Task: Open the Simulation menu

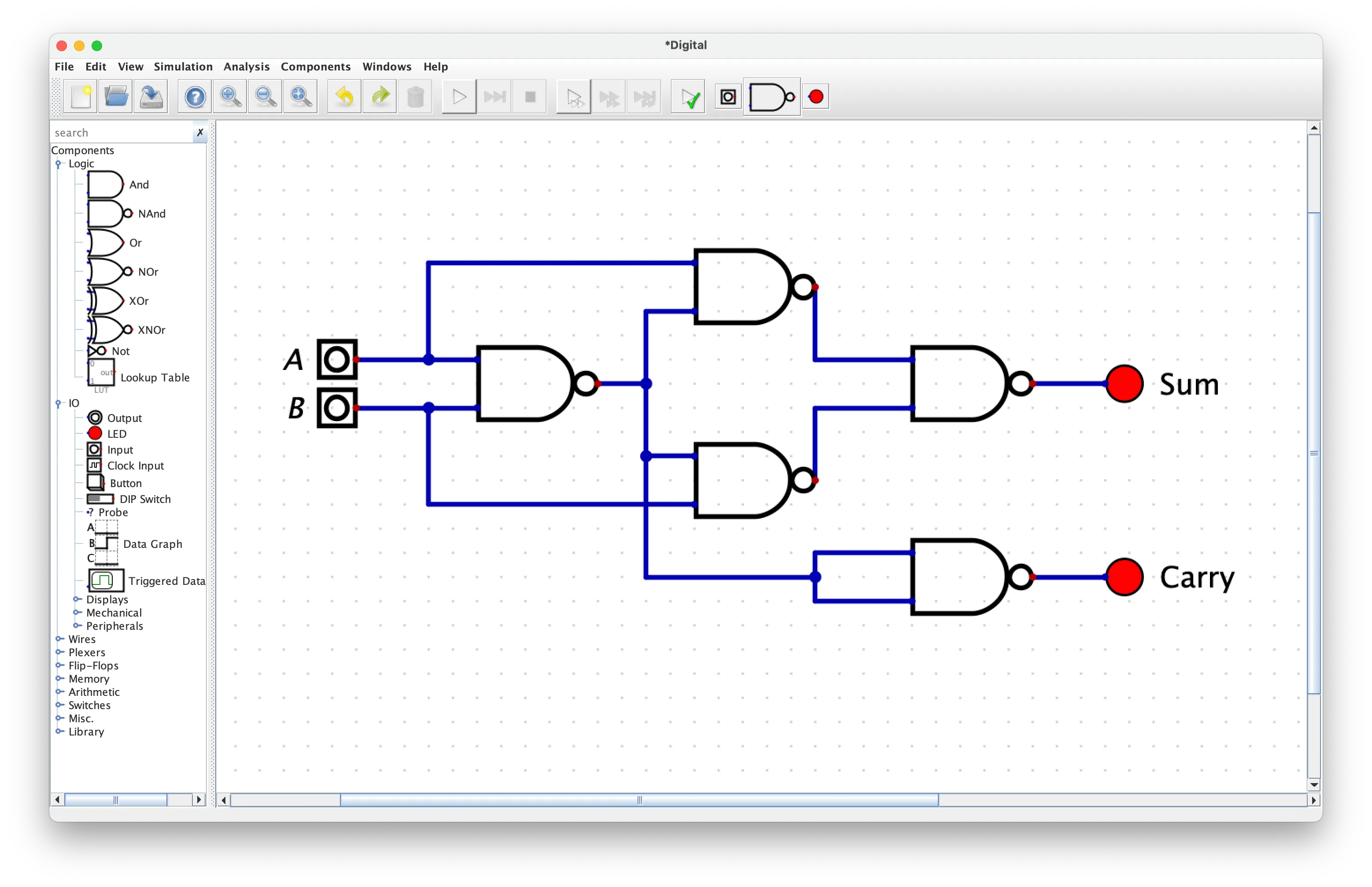Action: pos(183,67)
